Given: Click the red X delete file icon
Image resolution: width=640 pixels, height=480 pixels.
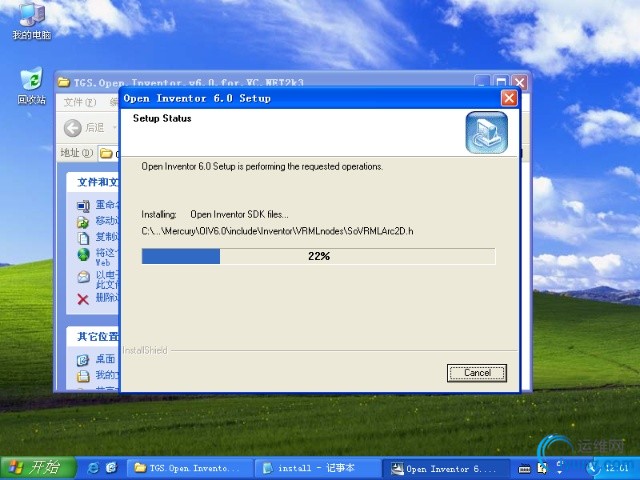Looking at the screenshot, I should coord(83,299).
